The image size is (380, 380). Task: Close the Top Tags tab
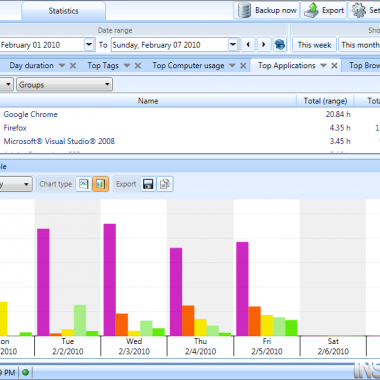(138, 66)
